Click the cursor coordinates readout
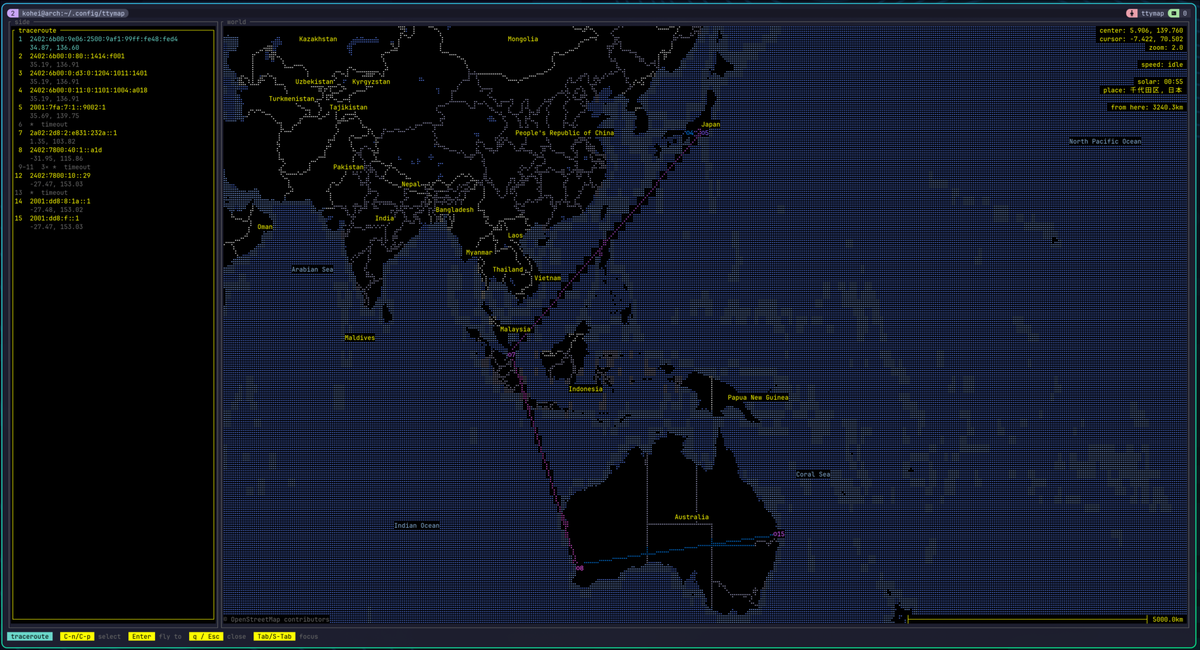Screen dimensions: 1200x650 (x=1141, y=39)
